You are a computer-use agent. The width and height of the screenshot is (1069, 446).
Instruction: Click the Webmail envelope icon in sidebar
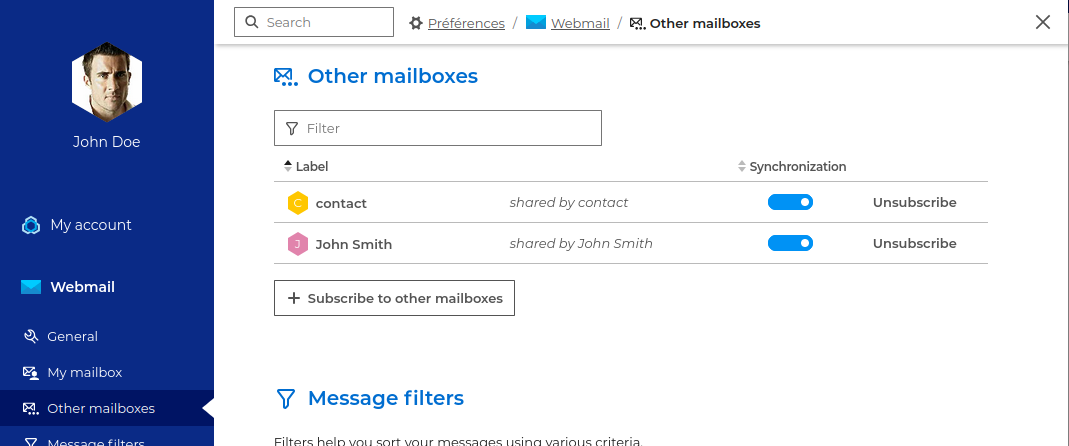(x=31, y=287)
